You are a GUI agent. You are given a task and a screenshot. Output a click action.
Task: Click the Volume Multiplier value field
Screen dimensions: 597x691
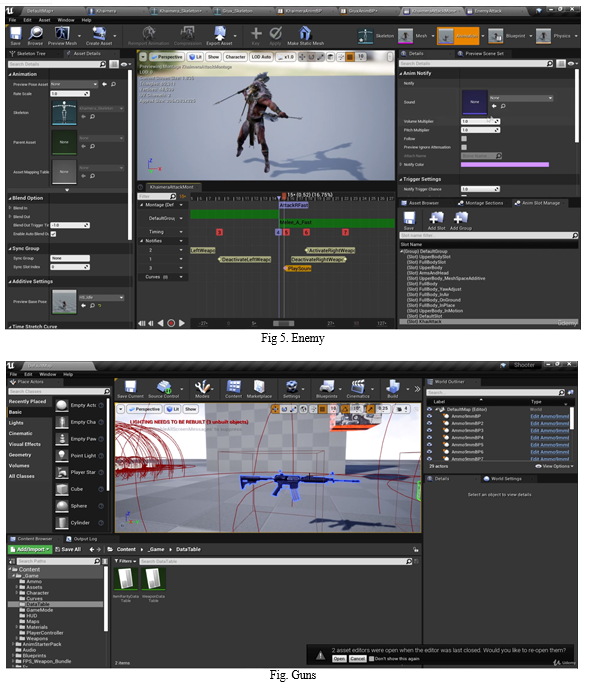point(480,121)
